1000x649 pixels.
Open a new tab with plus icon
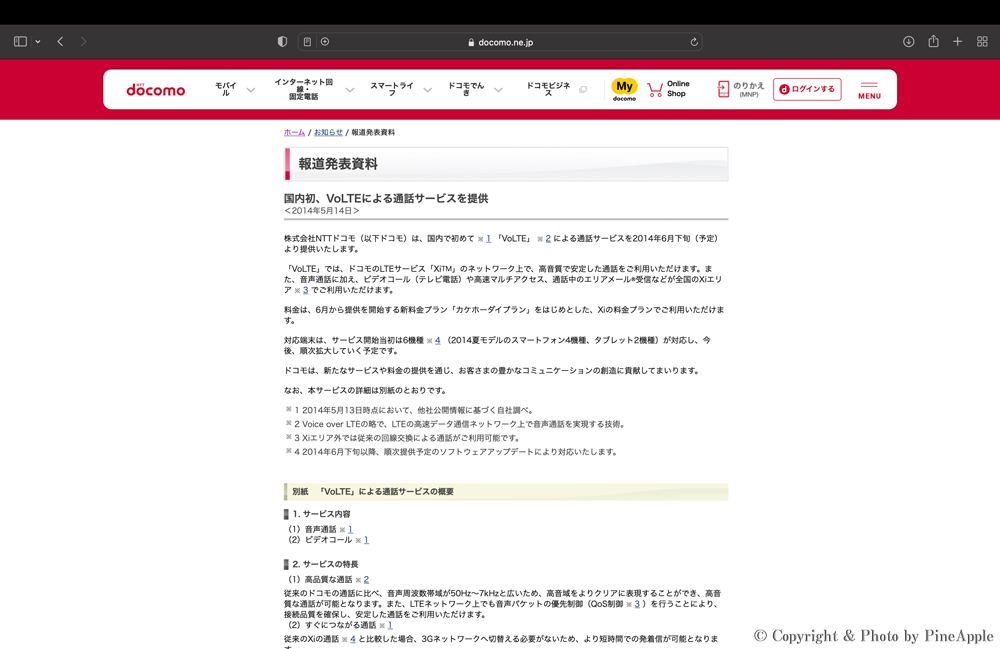tap(957, 42)
